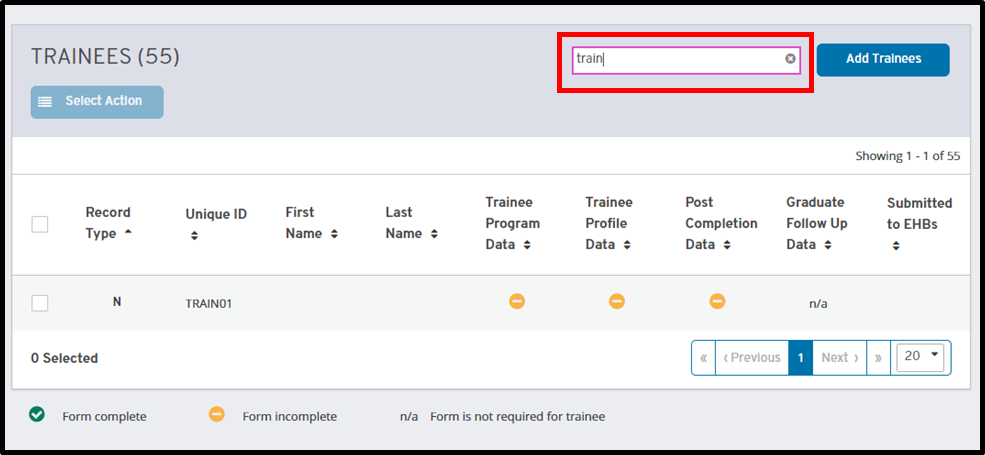Sort by Record Type arrow
Screen dimensions: 985x455
(127, 233)
